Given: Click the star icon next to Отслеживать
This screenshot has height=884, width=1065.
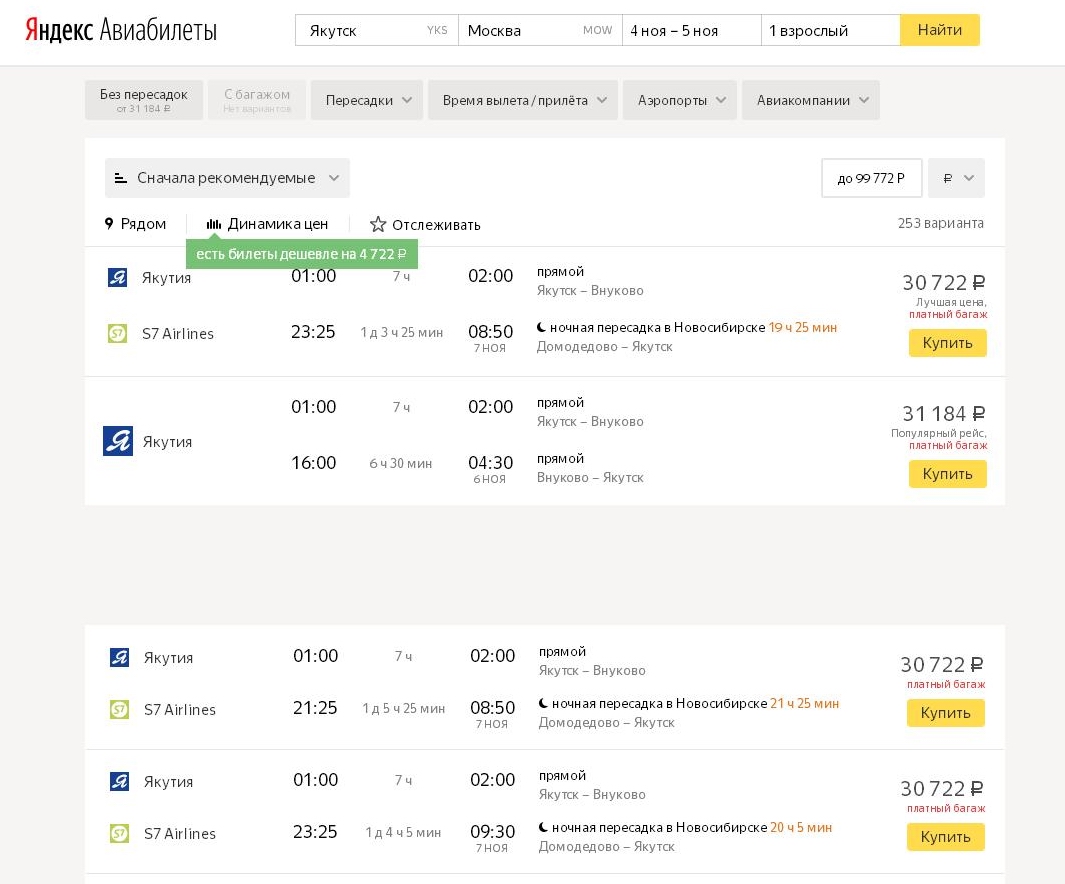Looking at the screenshot, I should (378, 224).
